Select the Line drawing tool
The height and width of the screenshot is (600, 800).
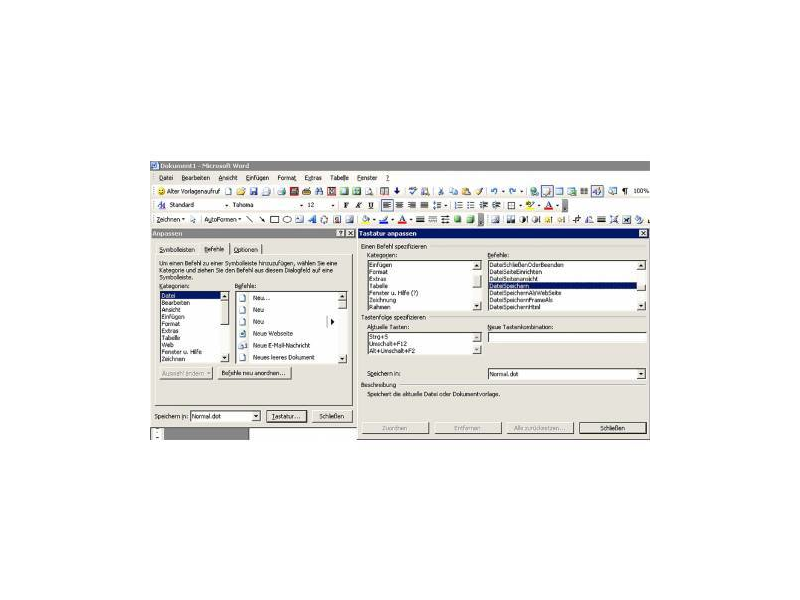pos(249,219)
